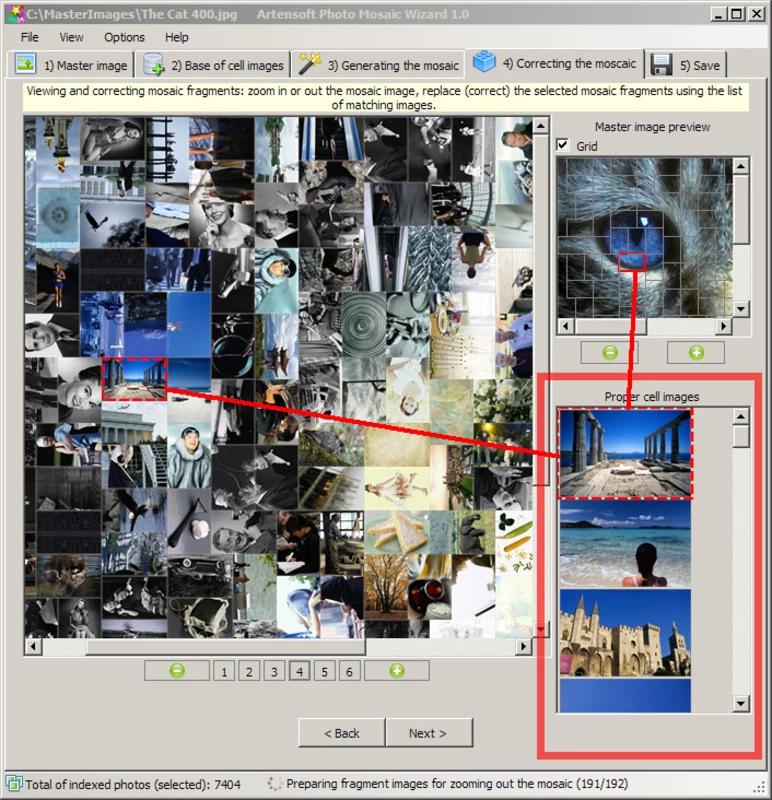Click the red-outlined cell in master preview

(632, 262)
